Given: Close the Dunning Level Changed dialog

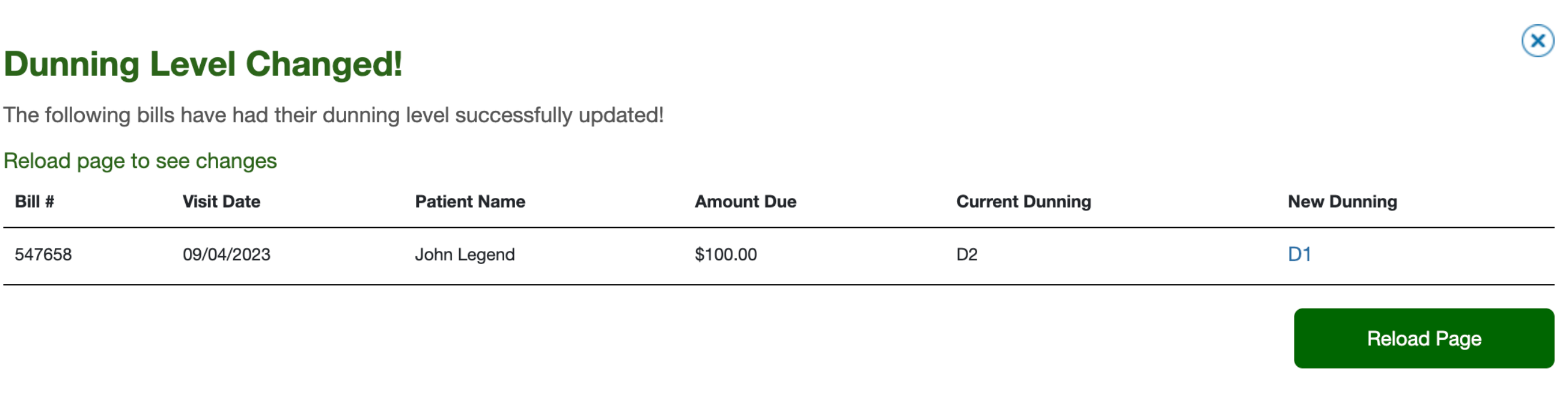Looking at the screenshot, I should pos(1537,40).
